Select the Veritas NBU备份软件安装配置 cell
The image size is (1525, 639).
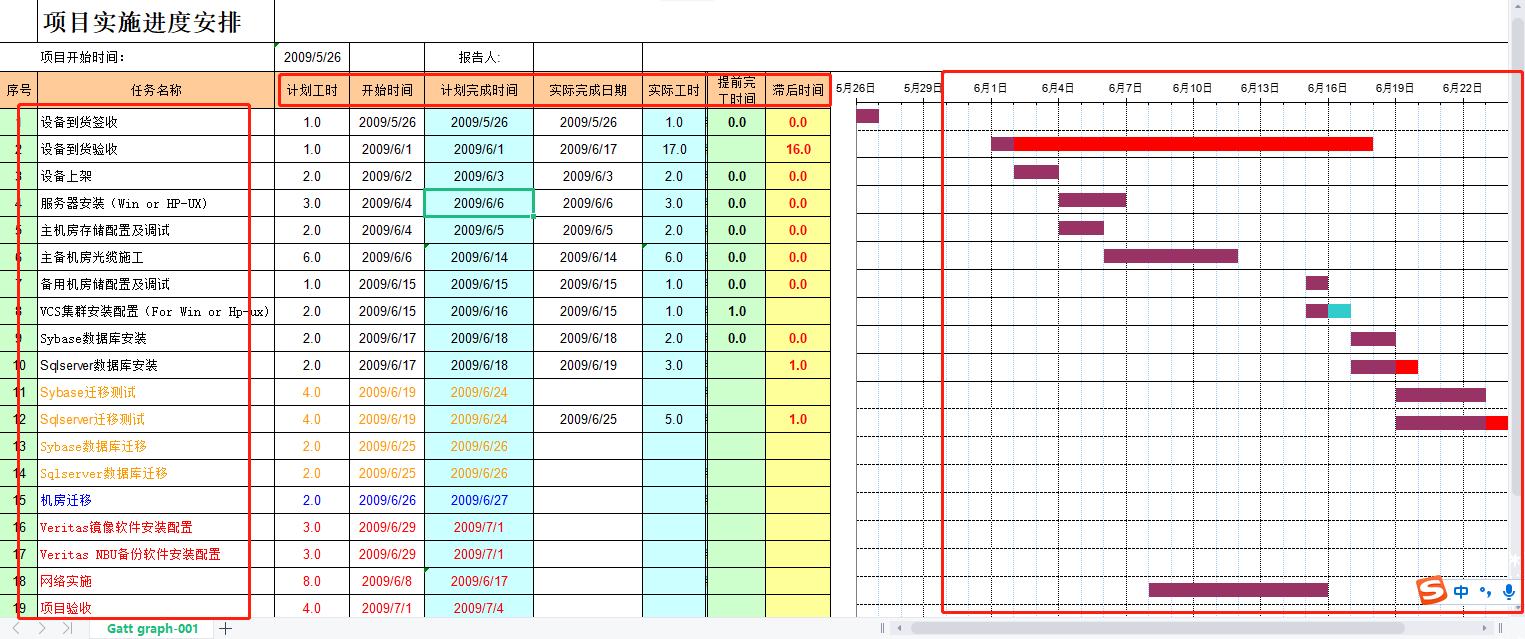coord(156,554)
